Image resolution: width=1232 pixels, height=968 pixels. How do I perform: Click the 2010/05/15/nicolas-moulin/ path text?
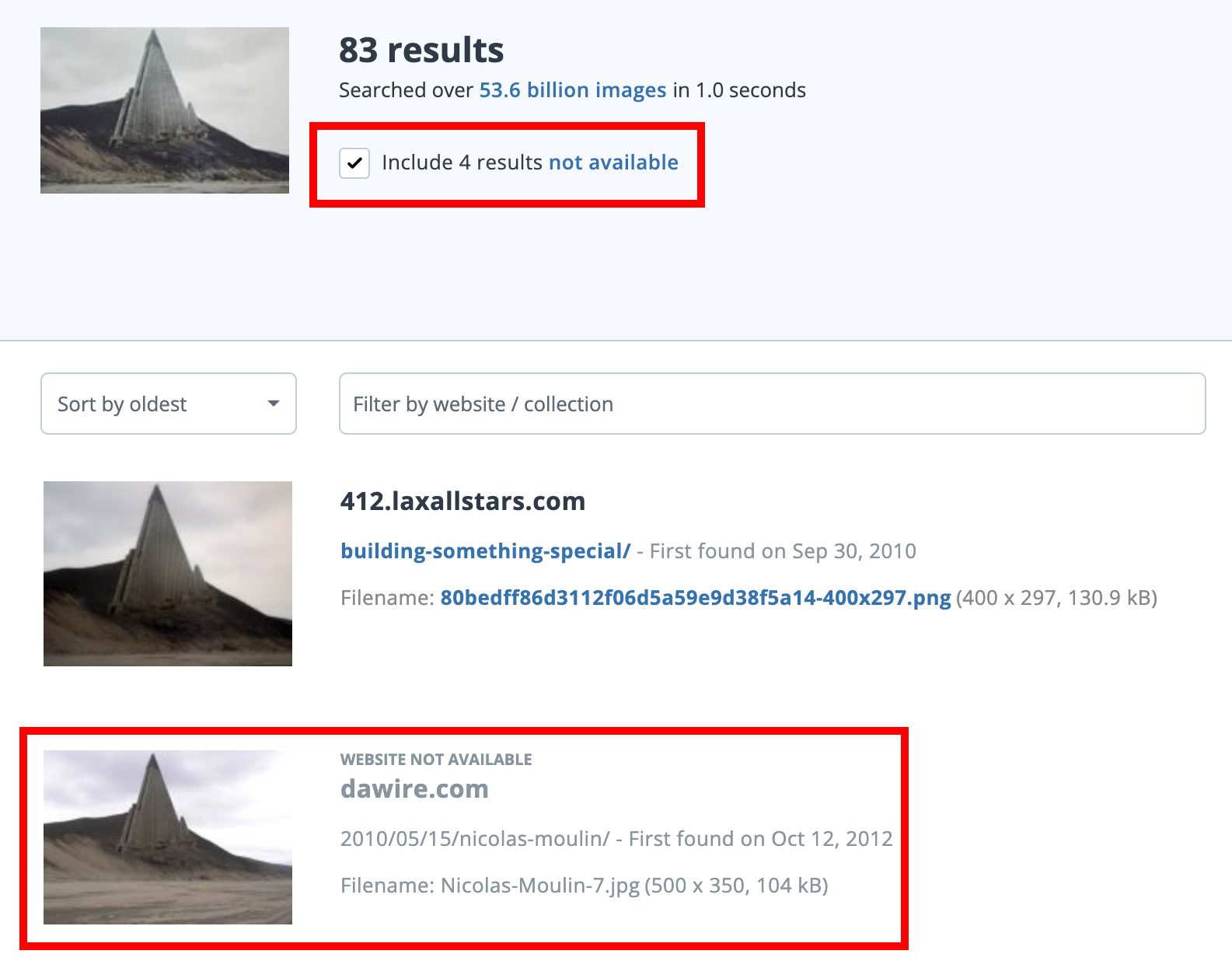click(475, 839)
